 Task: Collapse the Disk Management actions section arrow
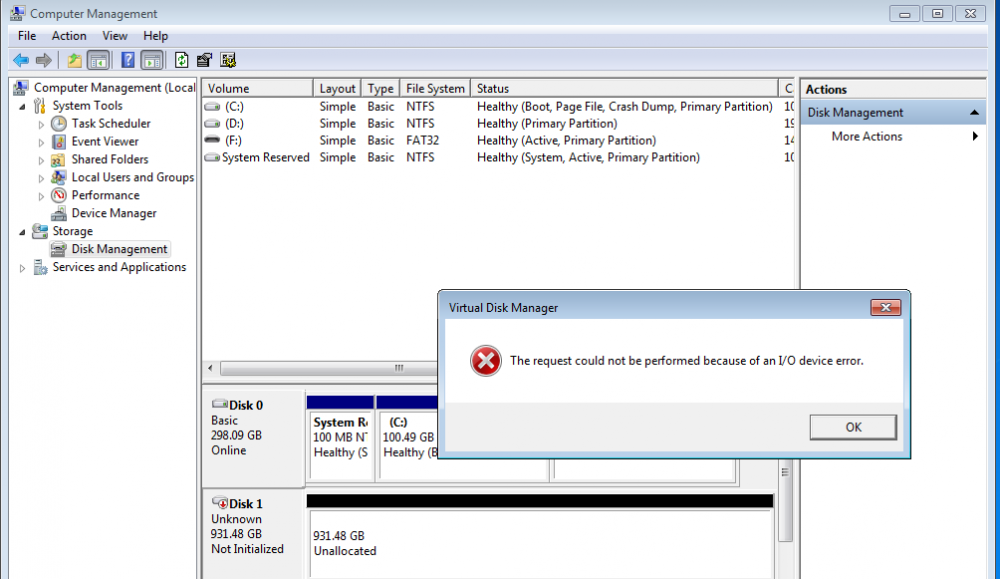coord(974,113)
